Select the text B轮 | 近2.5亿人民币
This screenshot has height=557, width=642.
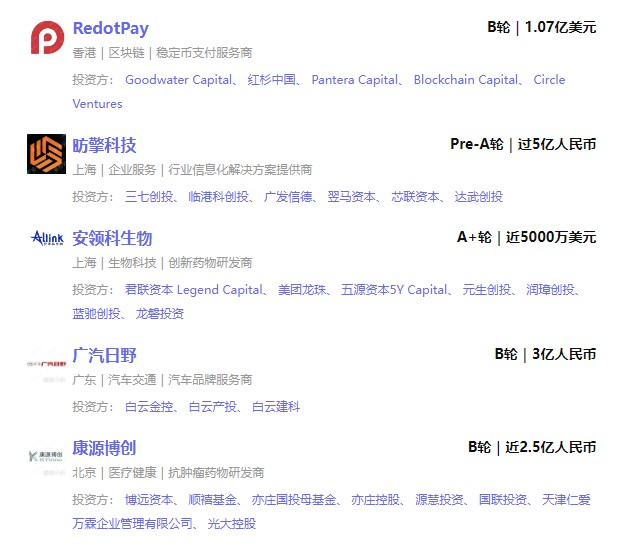point(531,447)
